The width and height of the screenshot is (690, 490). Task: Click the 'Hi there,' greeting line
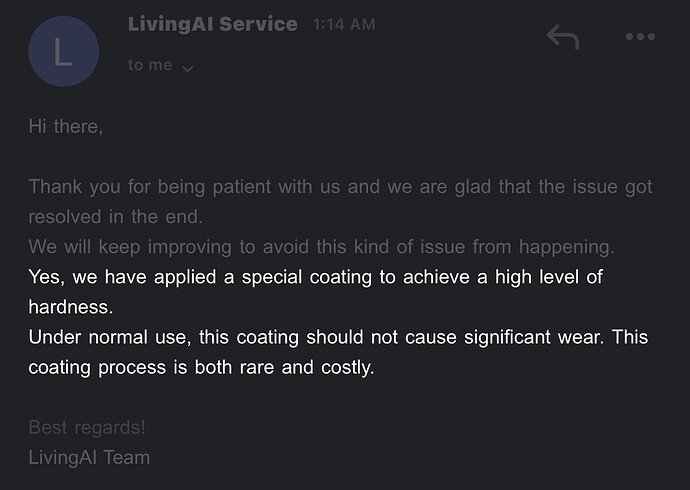click(66, 127)
